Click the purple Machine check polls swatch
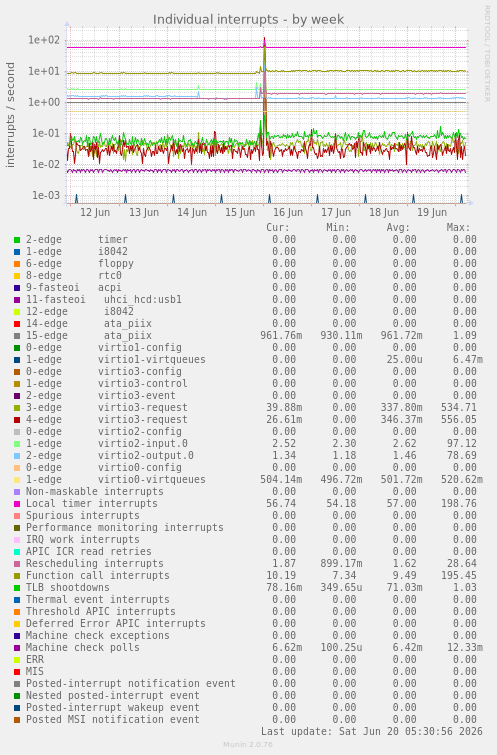The height and width of the screenshot is (755, 497). (17, 648)
